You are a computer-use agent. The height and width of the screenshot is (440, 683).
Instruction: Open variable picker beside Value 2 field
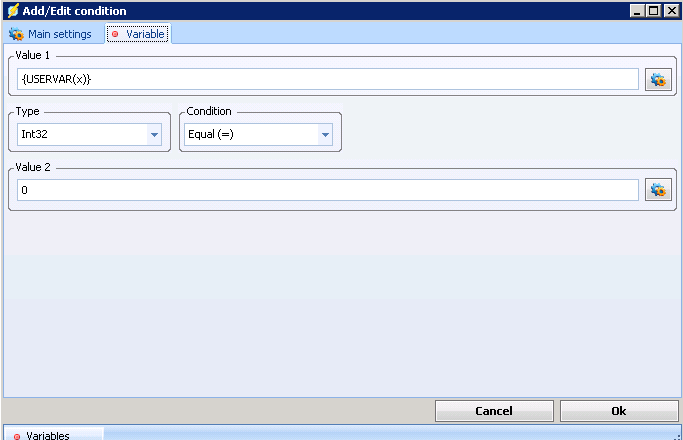pyautogui.click(x=658, y=190)
